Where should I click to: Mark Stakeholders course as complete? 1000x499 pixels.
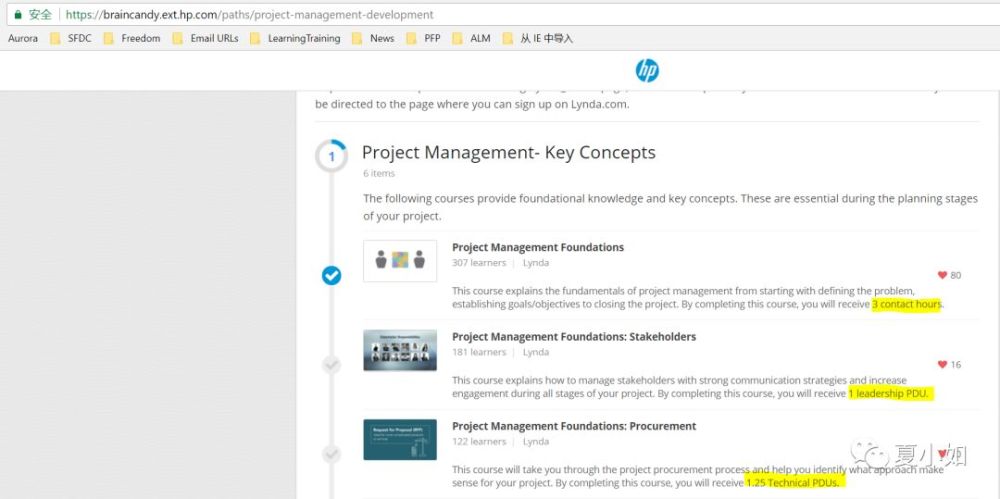(331, 365)
